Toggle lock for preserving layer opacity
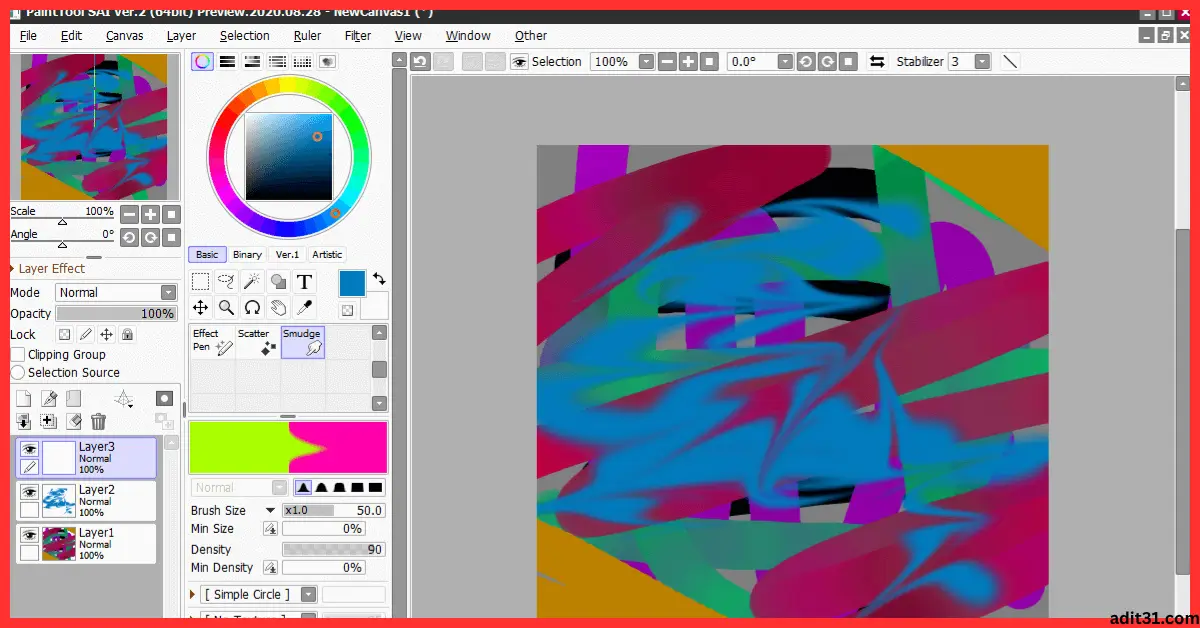 [x=64, y=335]
